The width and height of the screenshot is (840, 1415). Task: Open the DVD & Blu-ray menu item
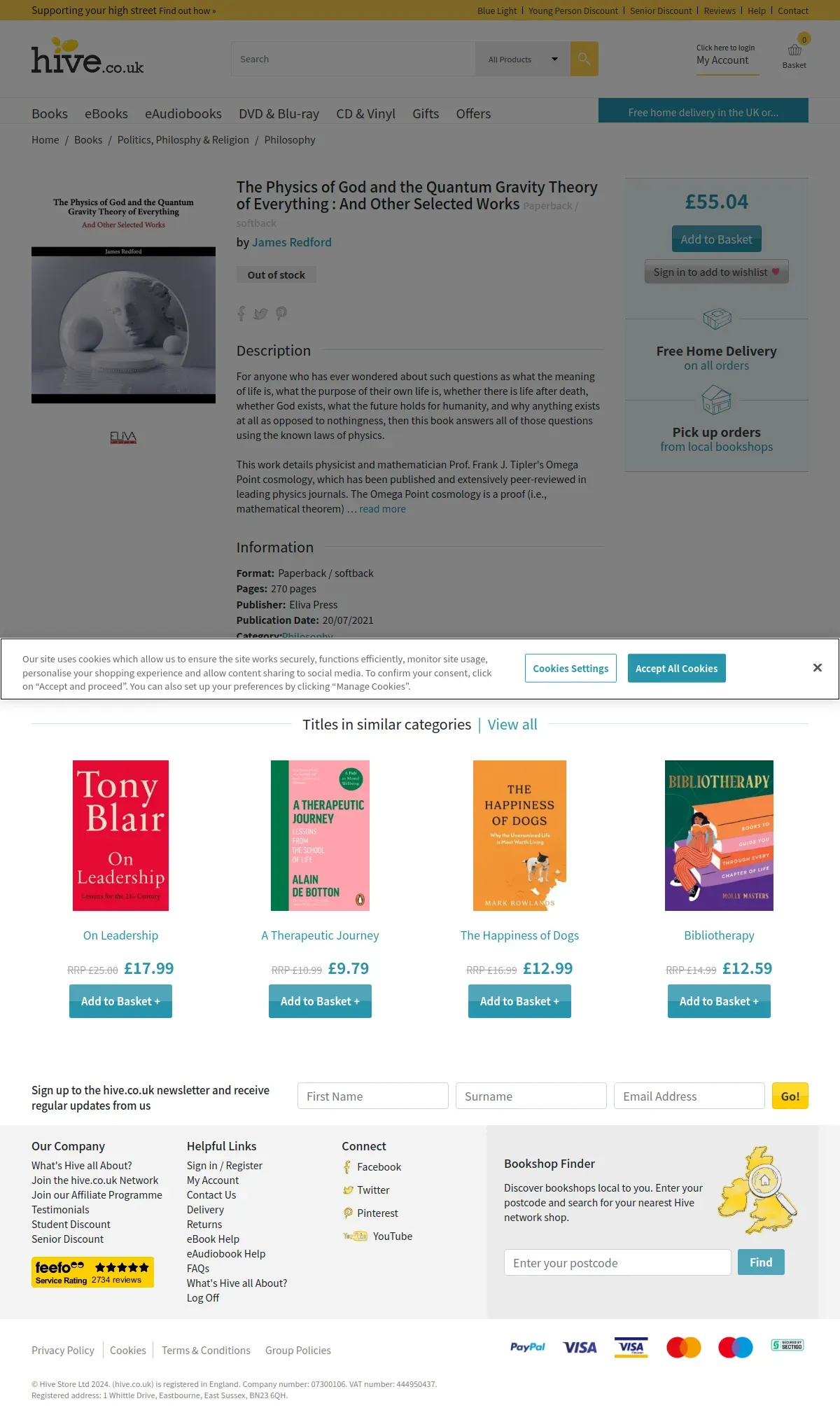pos(279,113)
